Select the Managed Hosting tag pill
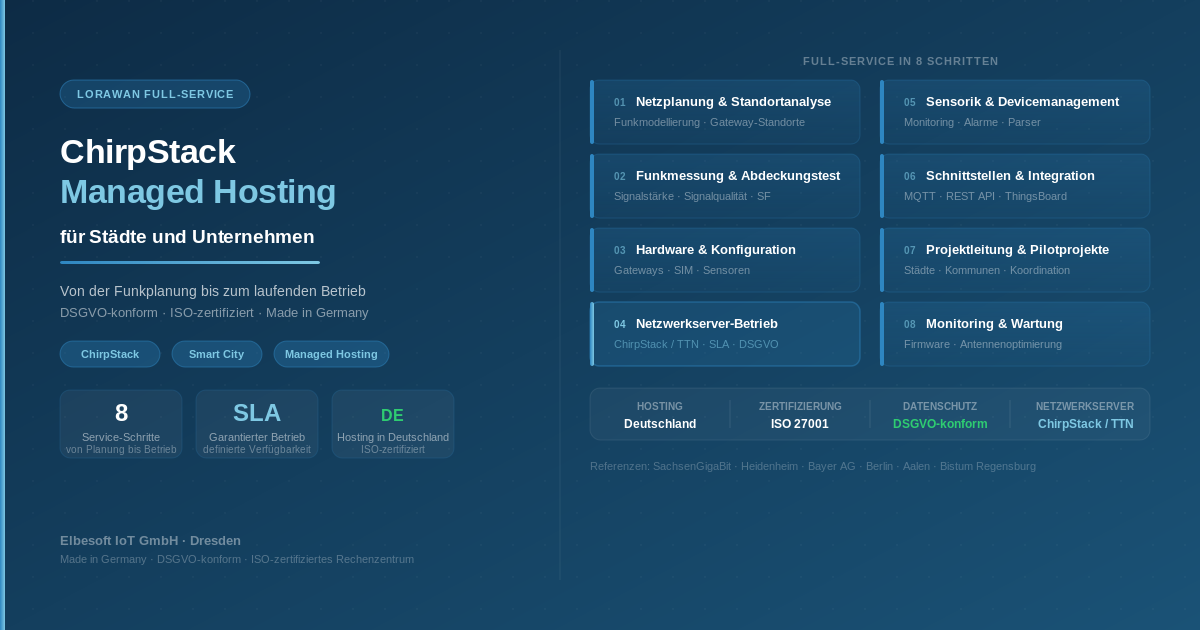This screenshot has height=630, width=1200. pos(331,354)
